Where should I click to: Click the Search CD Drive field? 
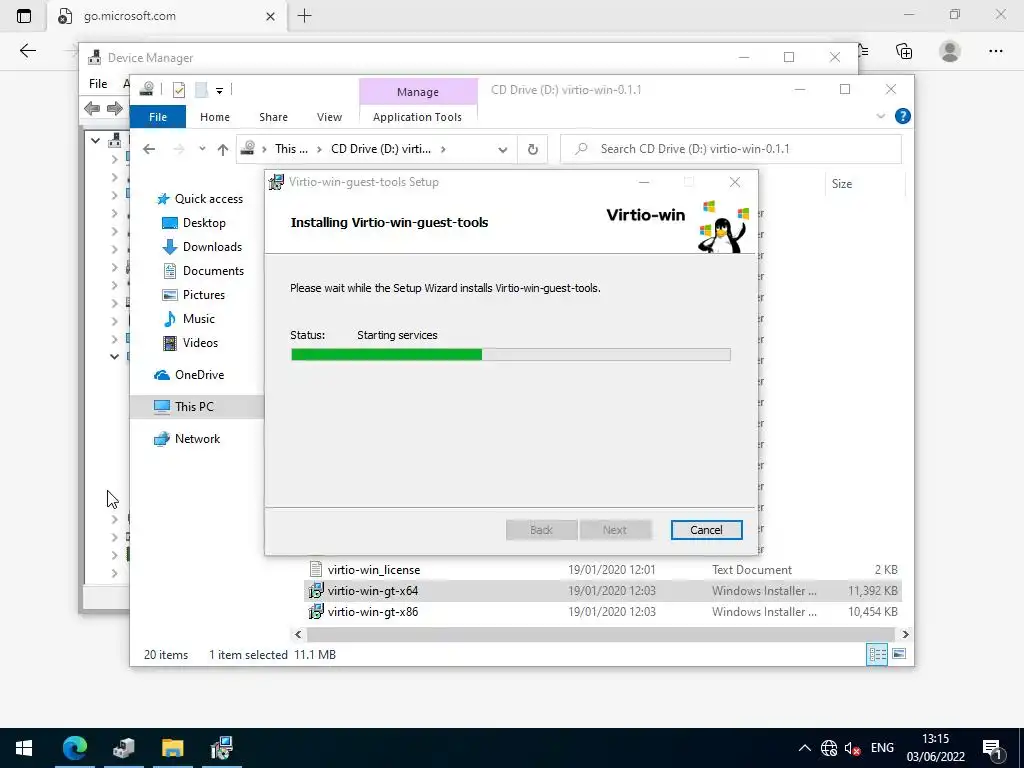click(x=731, y=149)
